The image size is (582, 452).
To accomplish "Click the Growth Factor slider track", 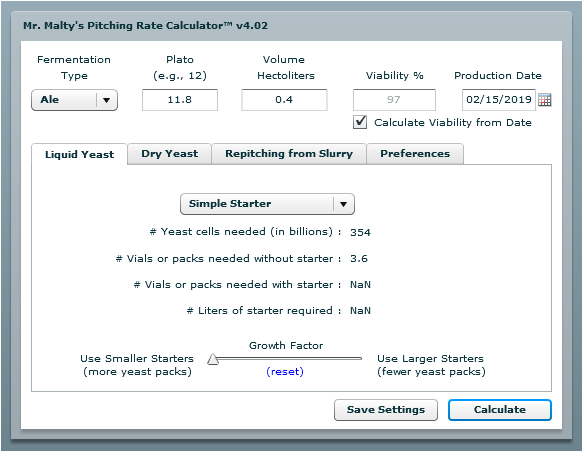I will pyautogui.click(x=288, y=358).
